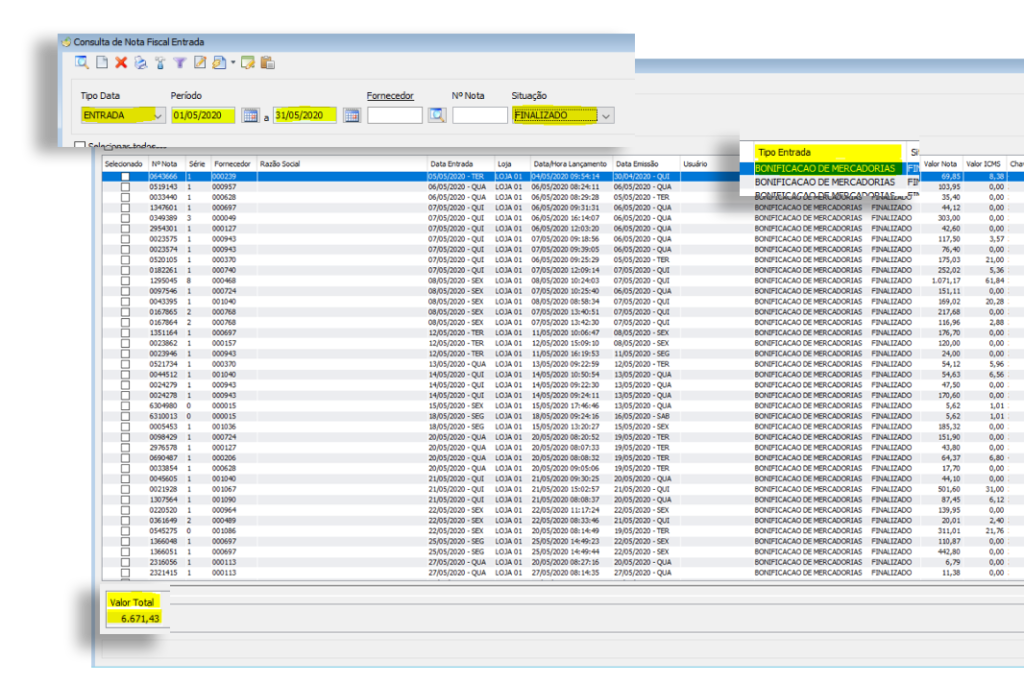Screen dimensions: 1024x685
Task: Tick checkbox for nota 6304980
Action: [x=125, y=406]
